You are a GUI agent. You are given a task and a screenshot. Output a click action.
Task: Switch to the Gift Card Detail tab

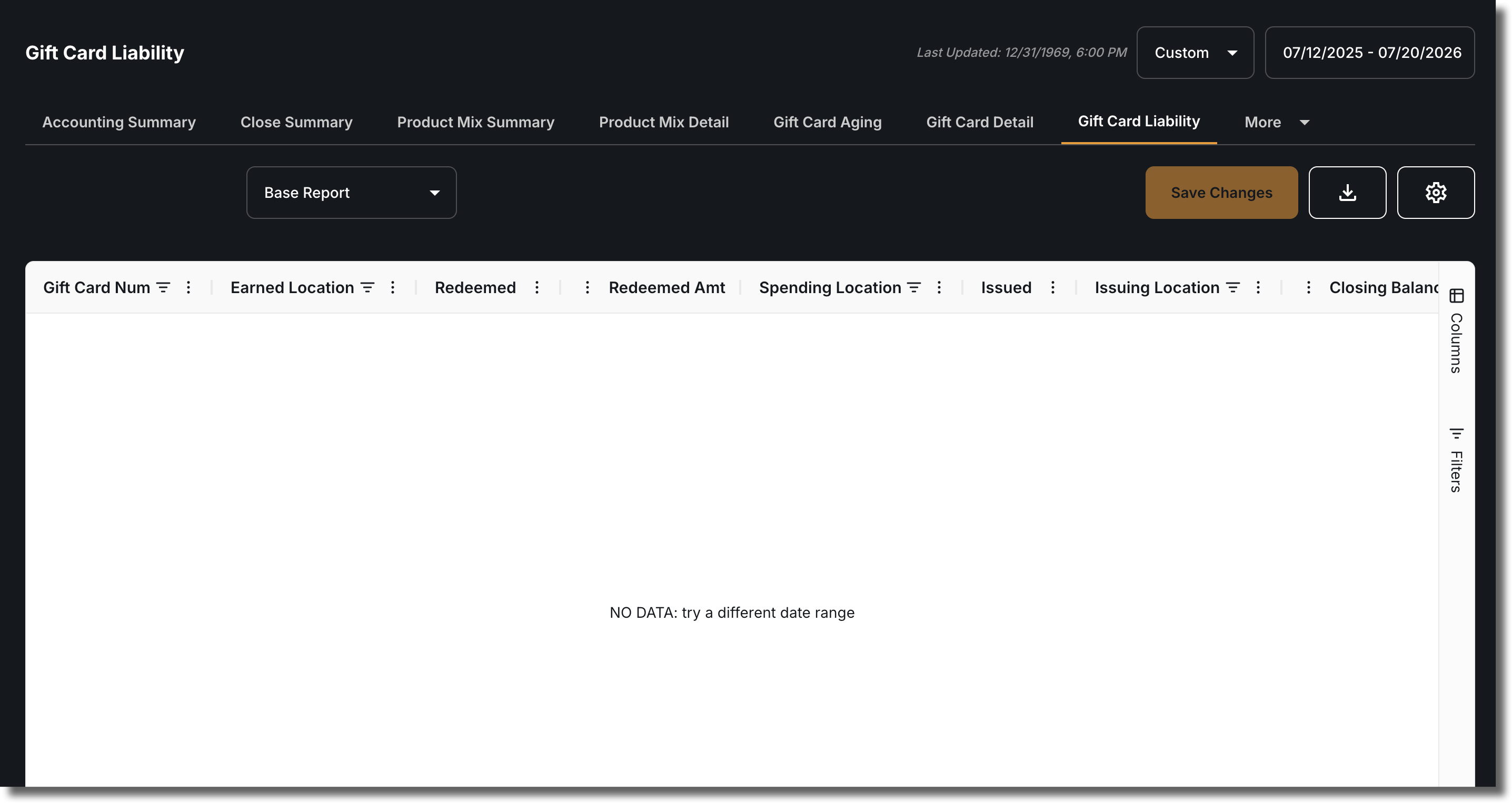point(980,122)
